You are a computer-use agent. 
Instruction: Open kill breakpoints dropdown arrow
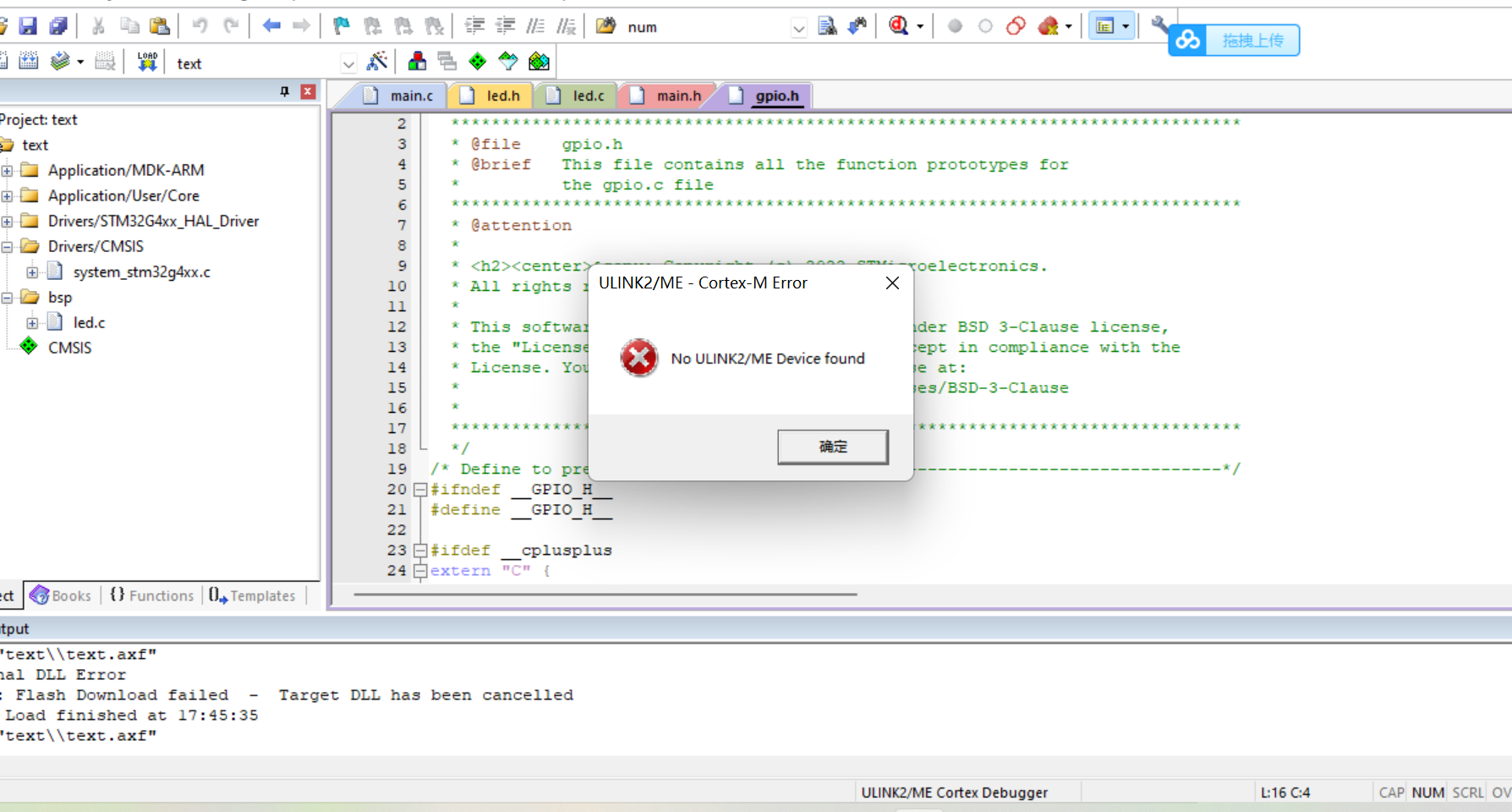click(x=1069, y=27)
